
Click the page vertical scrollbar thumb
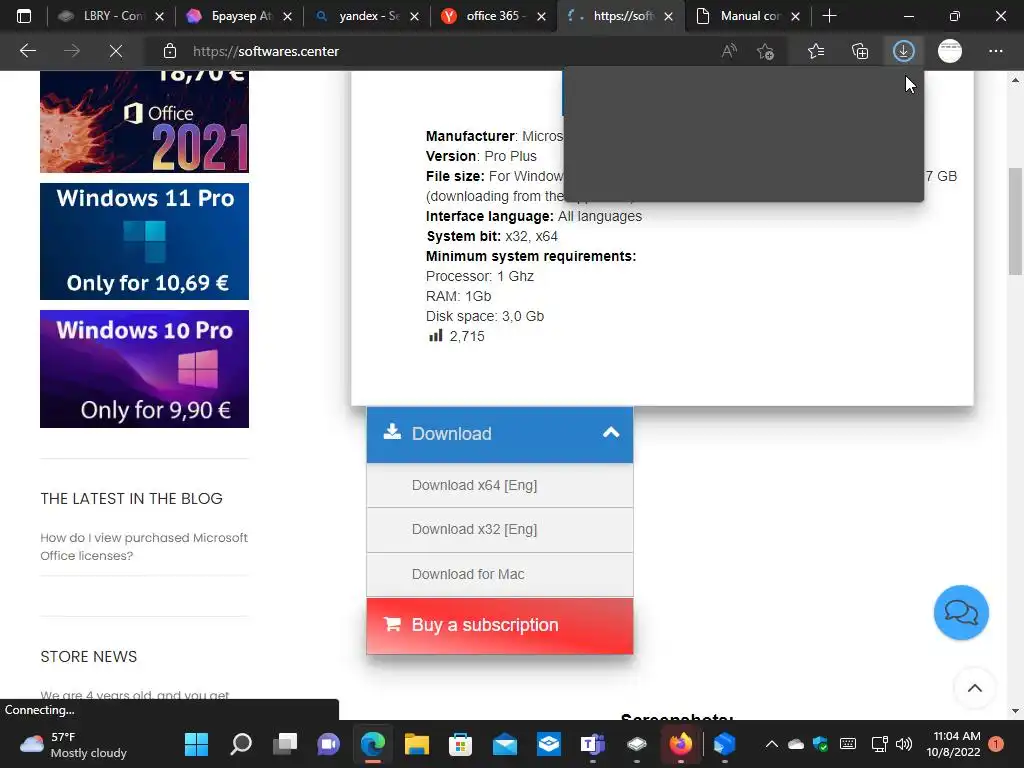pos(1015,221)
